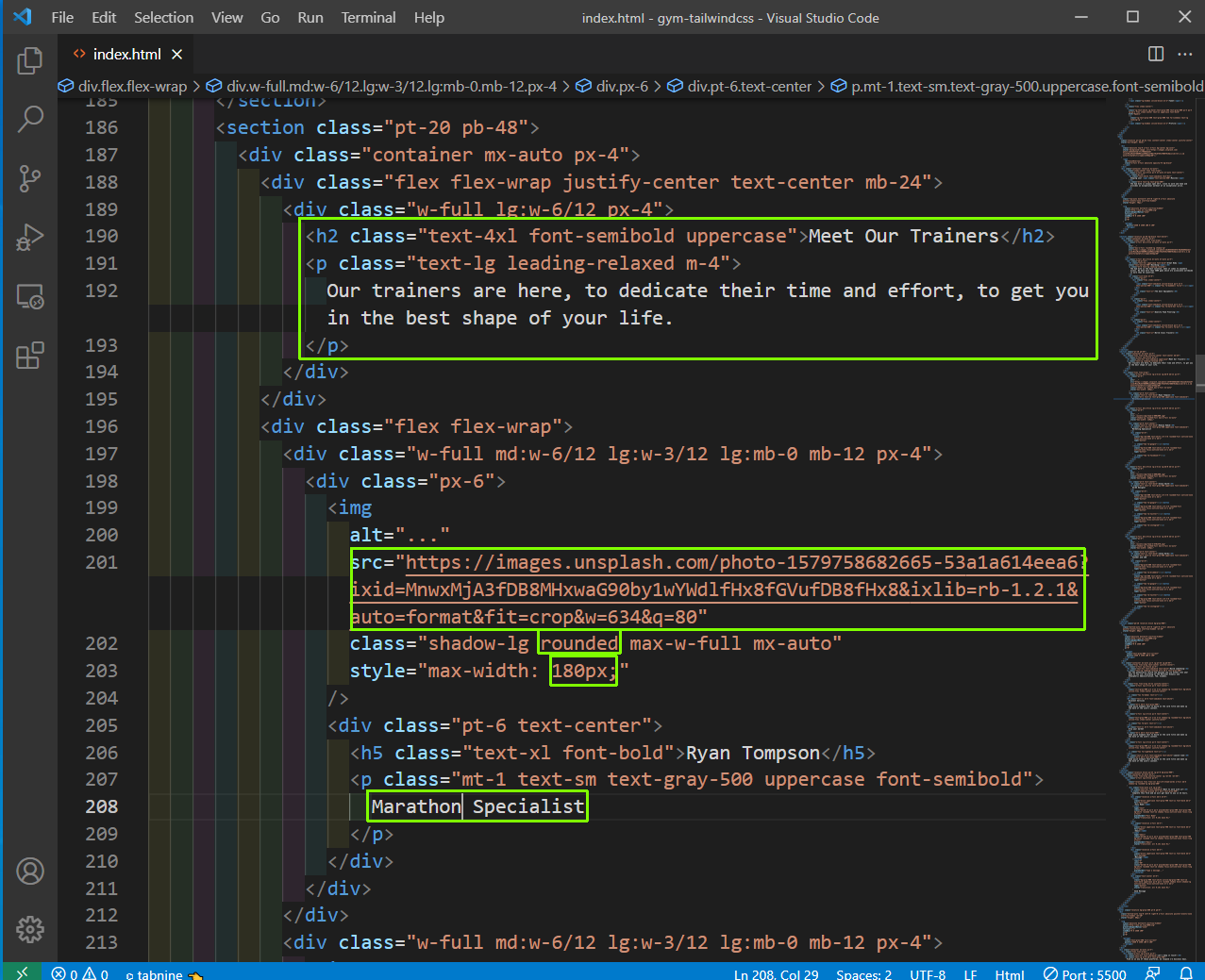Open the feedback icon in status bar
The image size is (1205, 980).
pos(1152,973)
